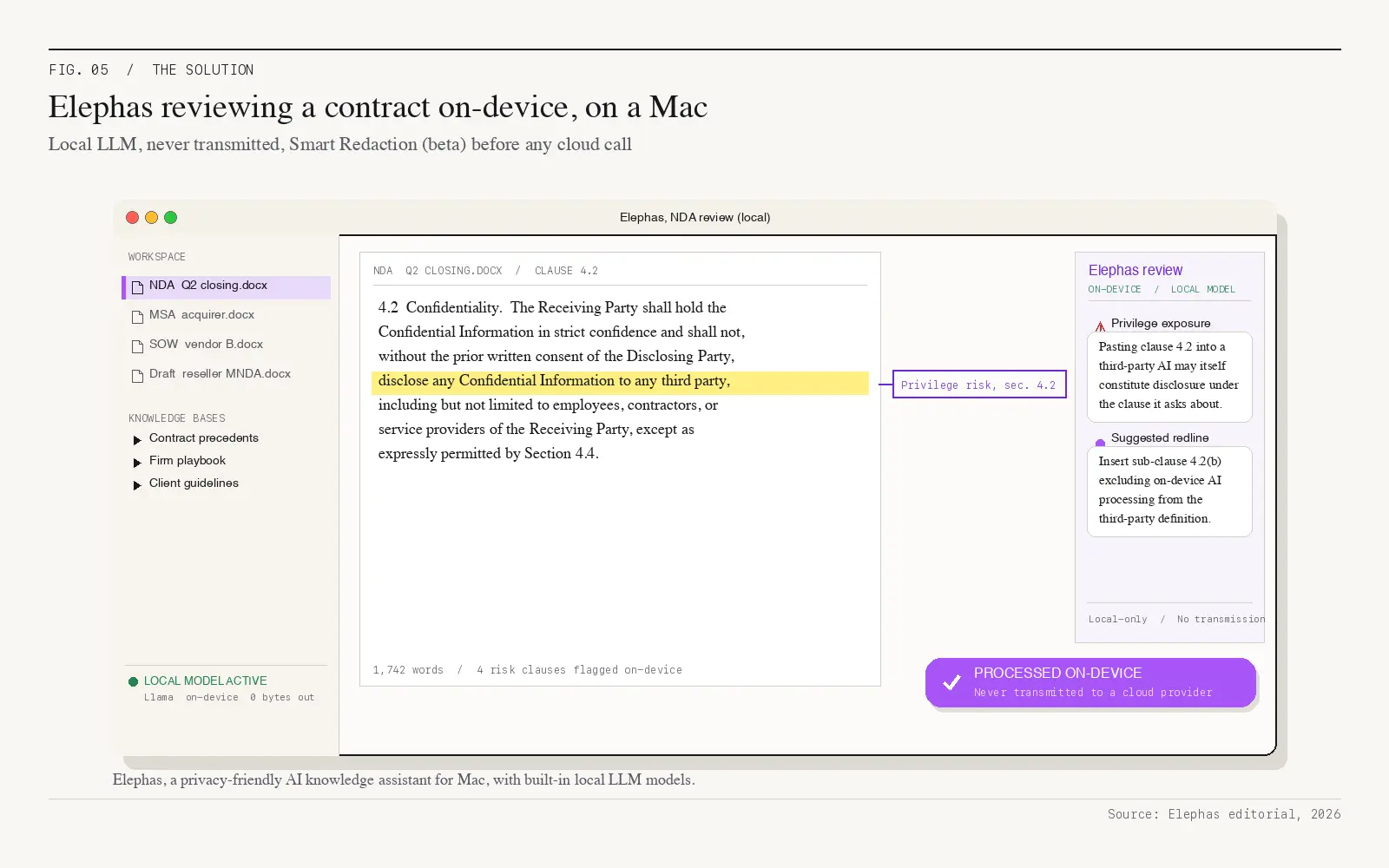Open the Suggested redline card text

click(x=1169, y=490)
